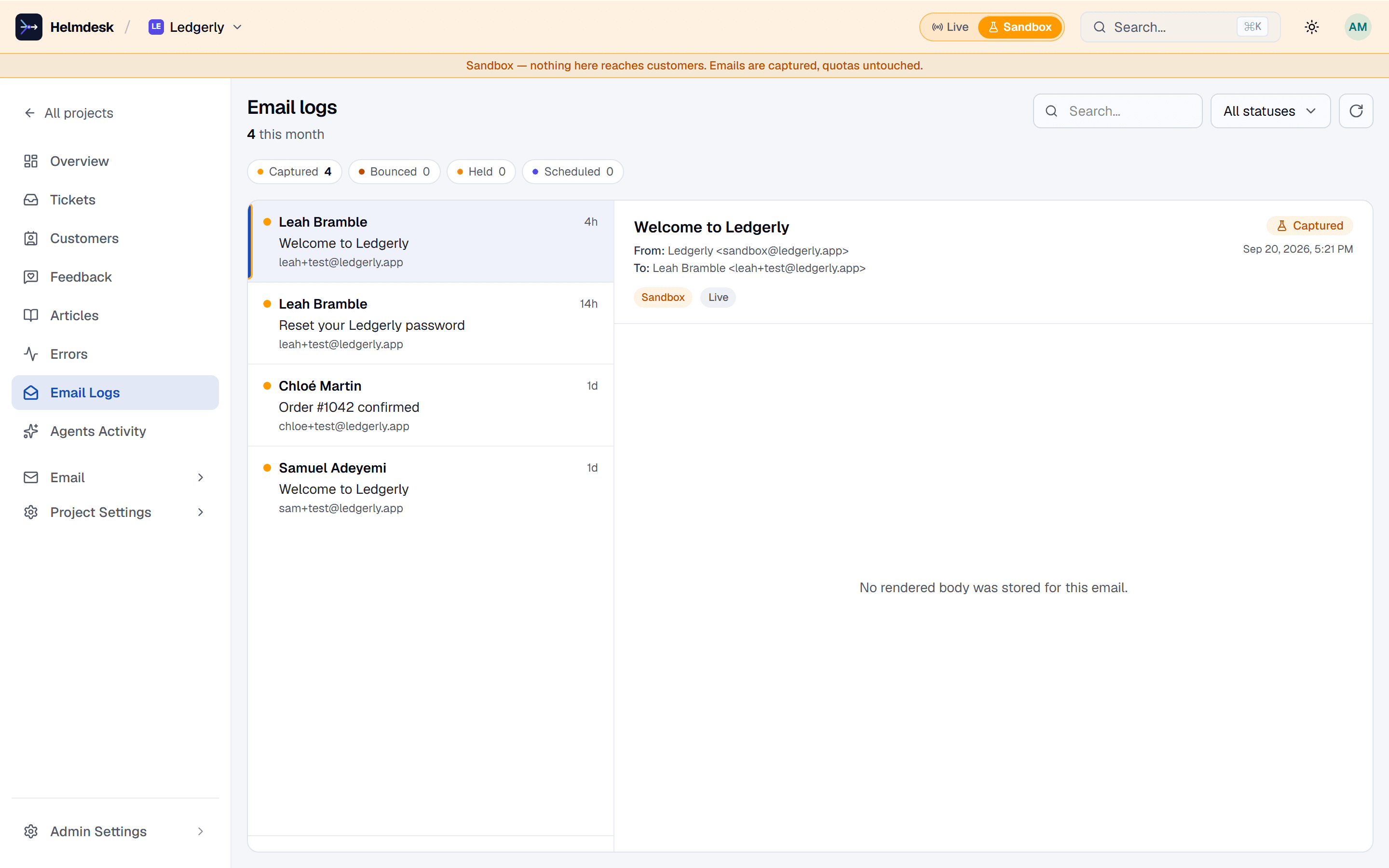Click the back arrow beside All projects
Viewport: 1389px width, 868px height.
pos(30,113)
